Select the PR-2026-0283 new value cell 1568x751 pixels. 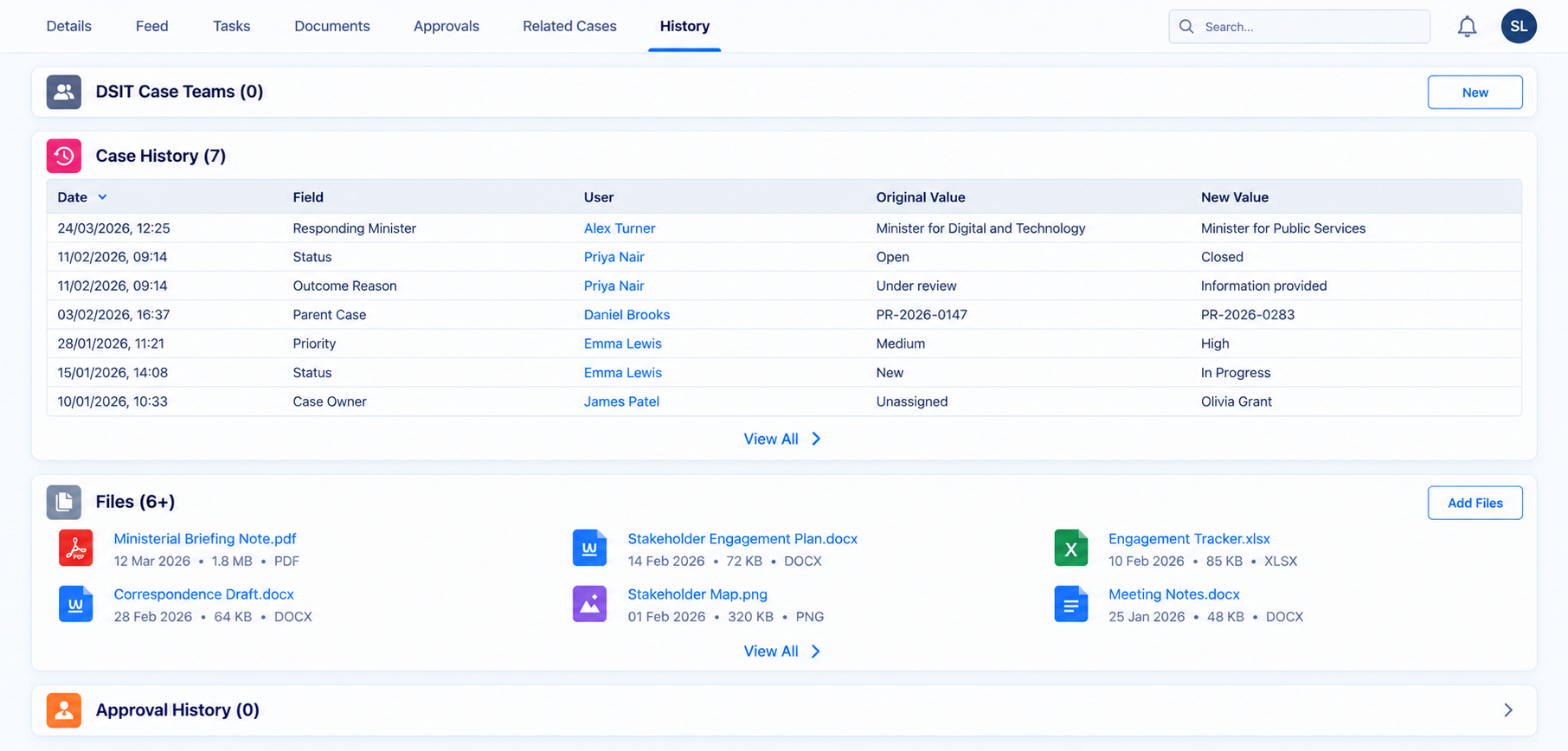pyautogui.click(x=1248, y=315)
